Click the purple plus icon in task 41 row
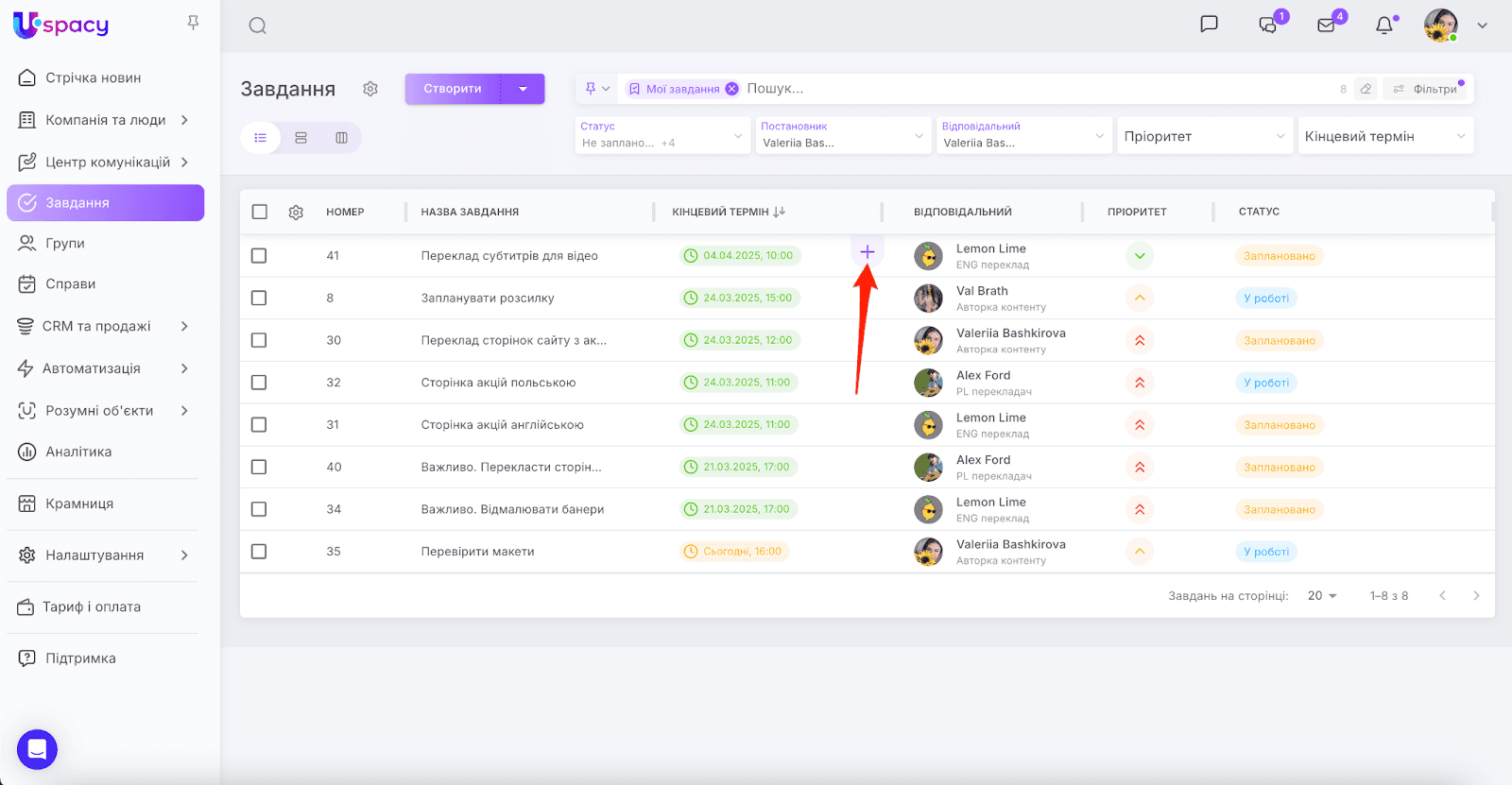 coord(867,252)
